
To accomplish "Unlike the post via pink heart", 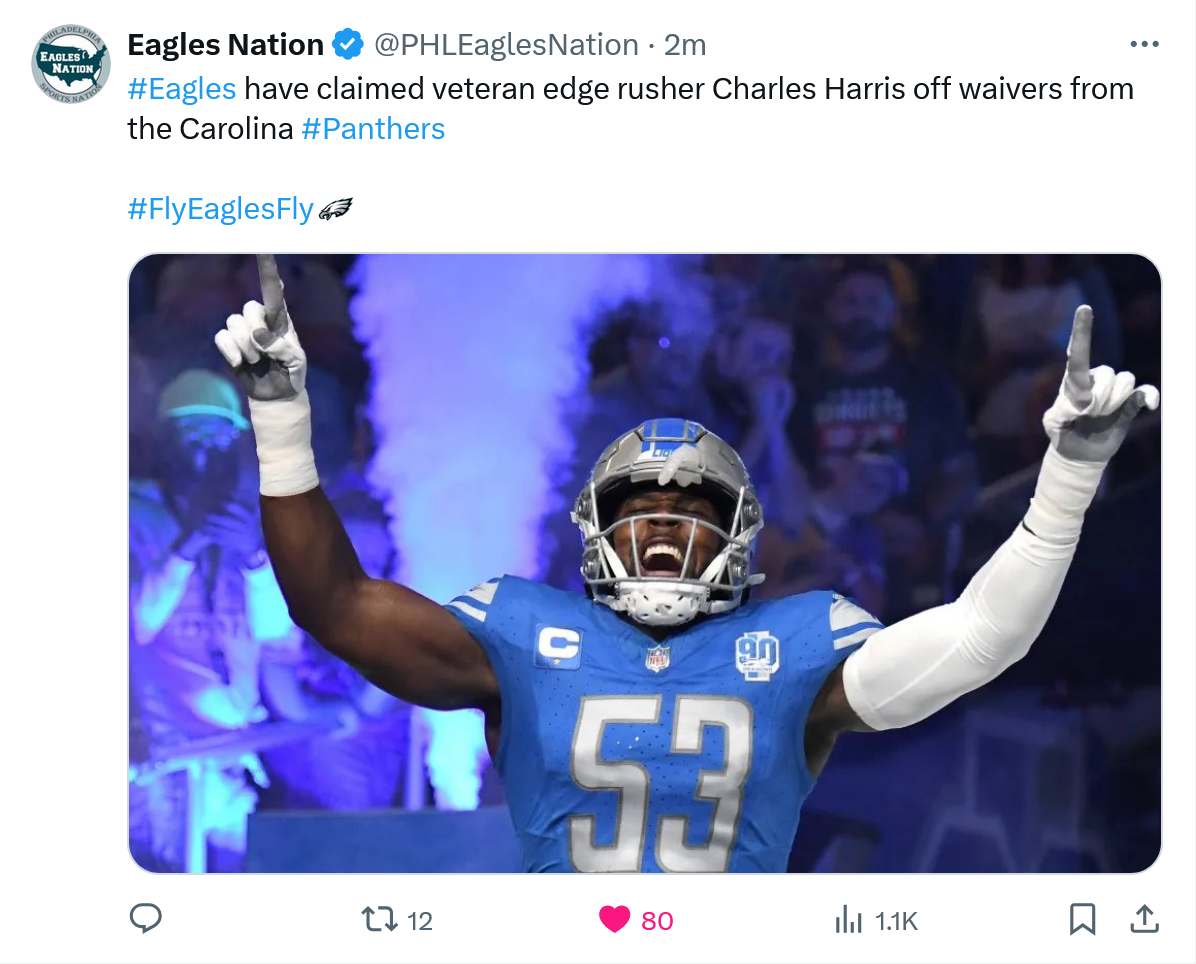I will tap(614, 920).
